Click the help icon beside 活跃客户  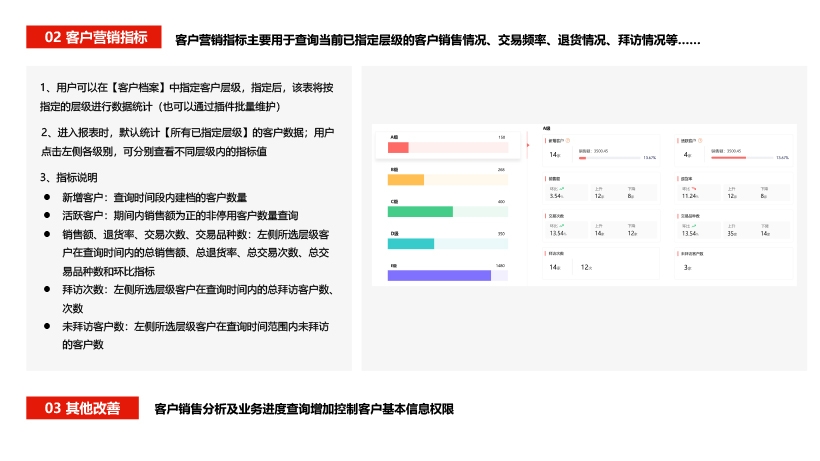pos(702,141)
